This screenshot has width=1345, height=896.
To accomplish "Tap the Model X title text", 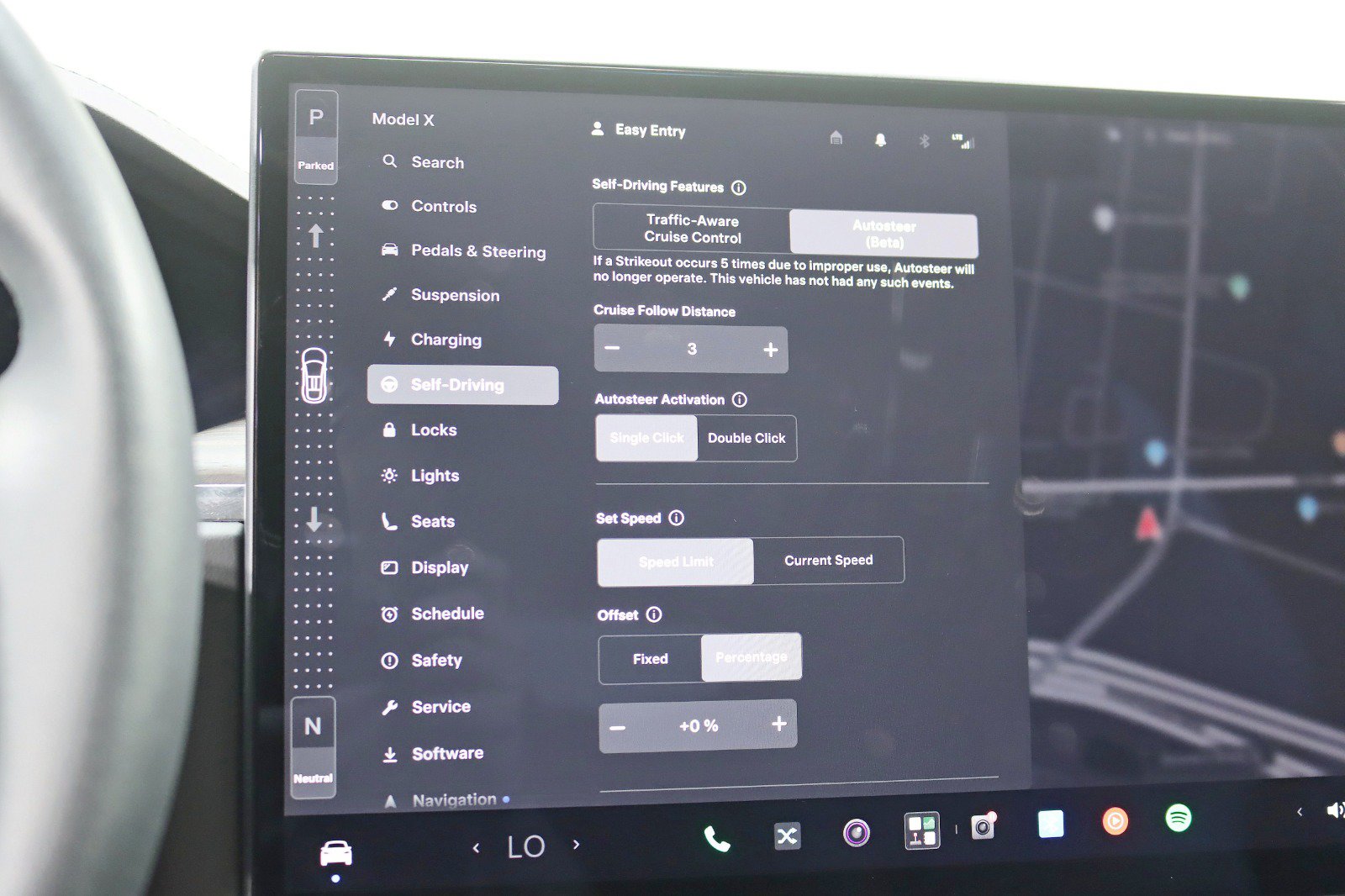I will 403,119.
